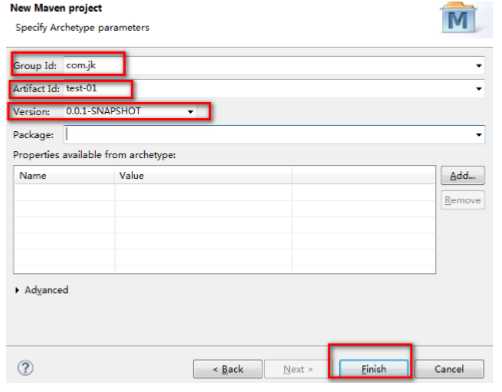
Task: Expand the Advanced section
Action: pos(17,290)
